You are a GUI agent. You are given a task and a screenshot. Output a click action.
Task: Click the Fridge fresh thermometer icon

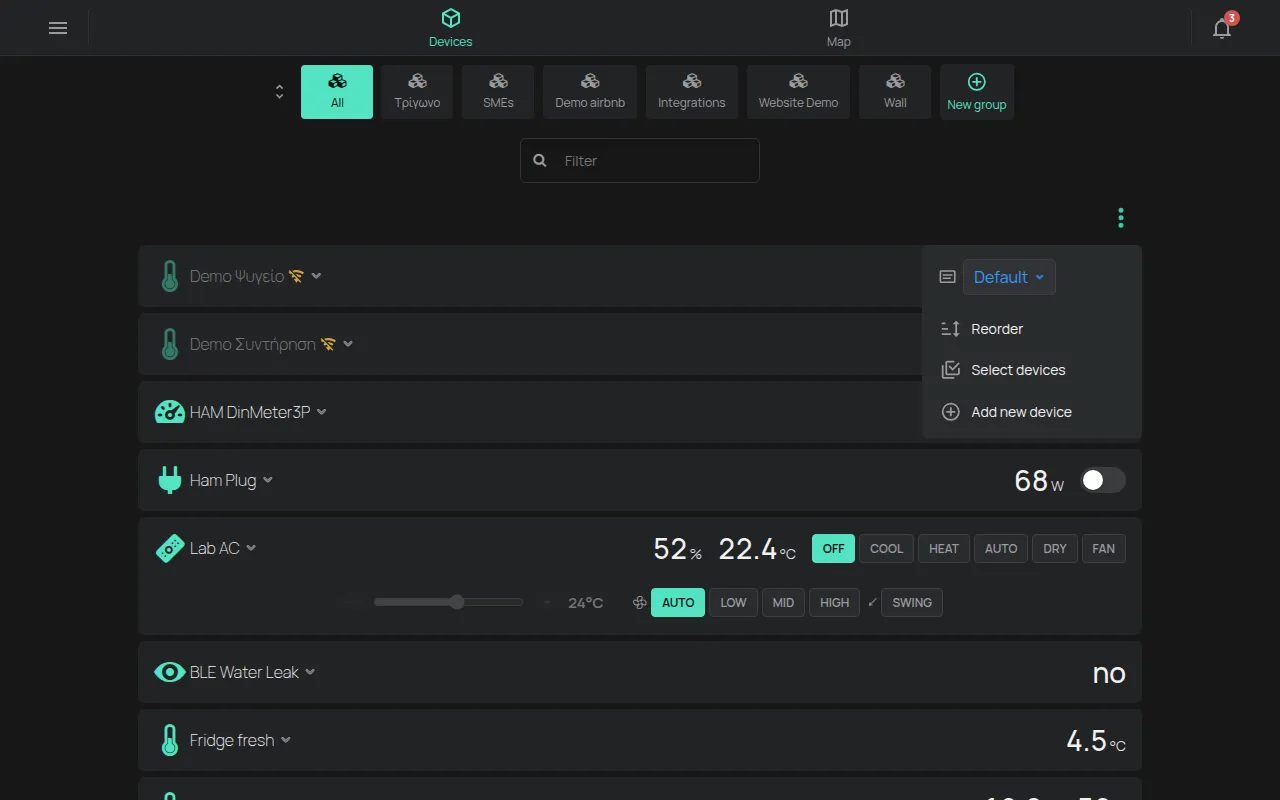pos(170,740)
